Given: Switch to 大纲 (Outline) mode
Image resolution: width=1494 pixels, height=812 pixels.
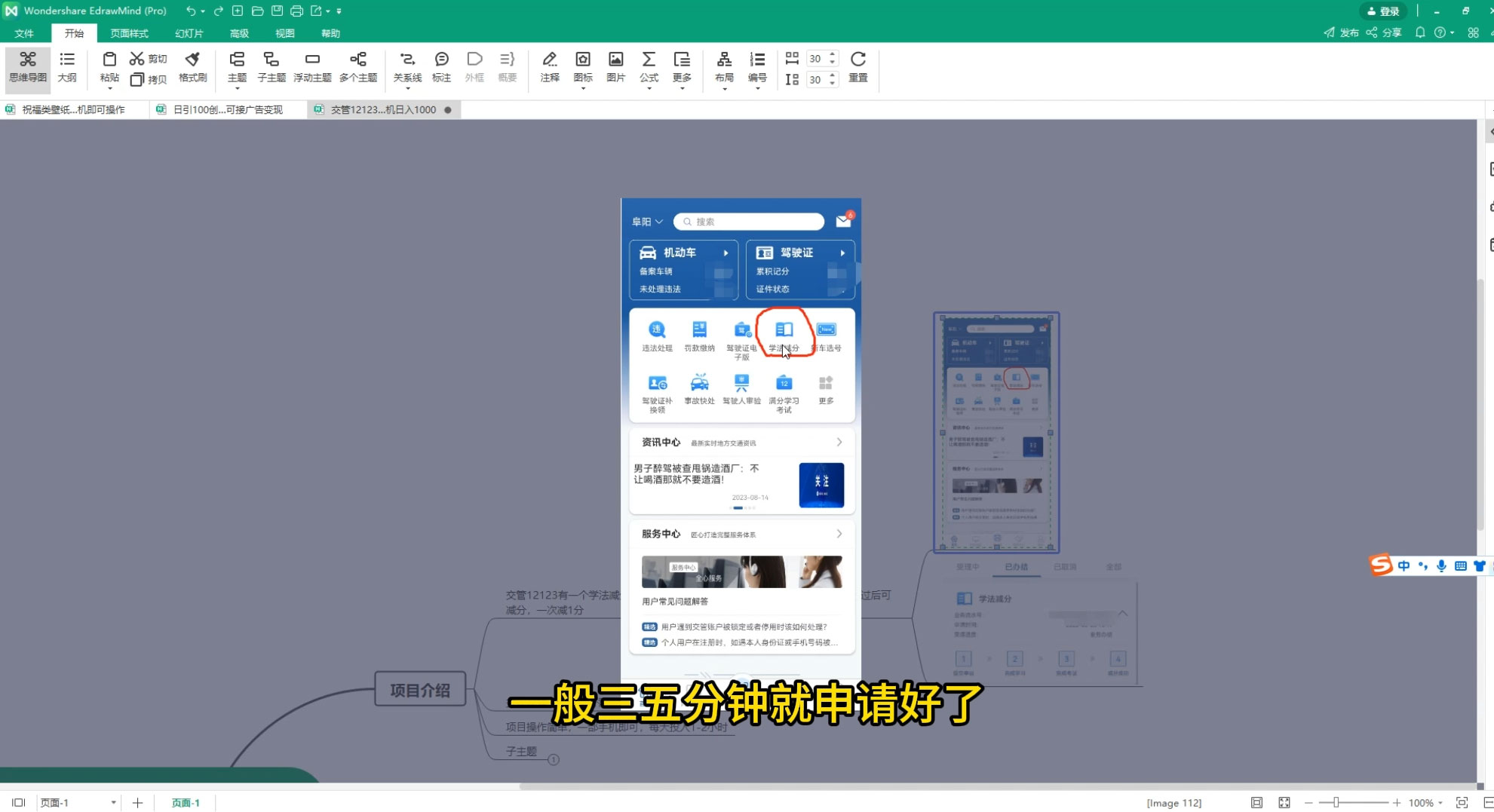Looking at the screenshot, I should pyautogui.click(x=67, y=68).
